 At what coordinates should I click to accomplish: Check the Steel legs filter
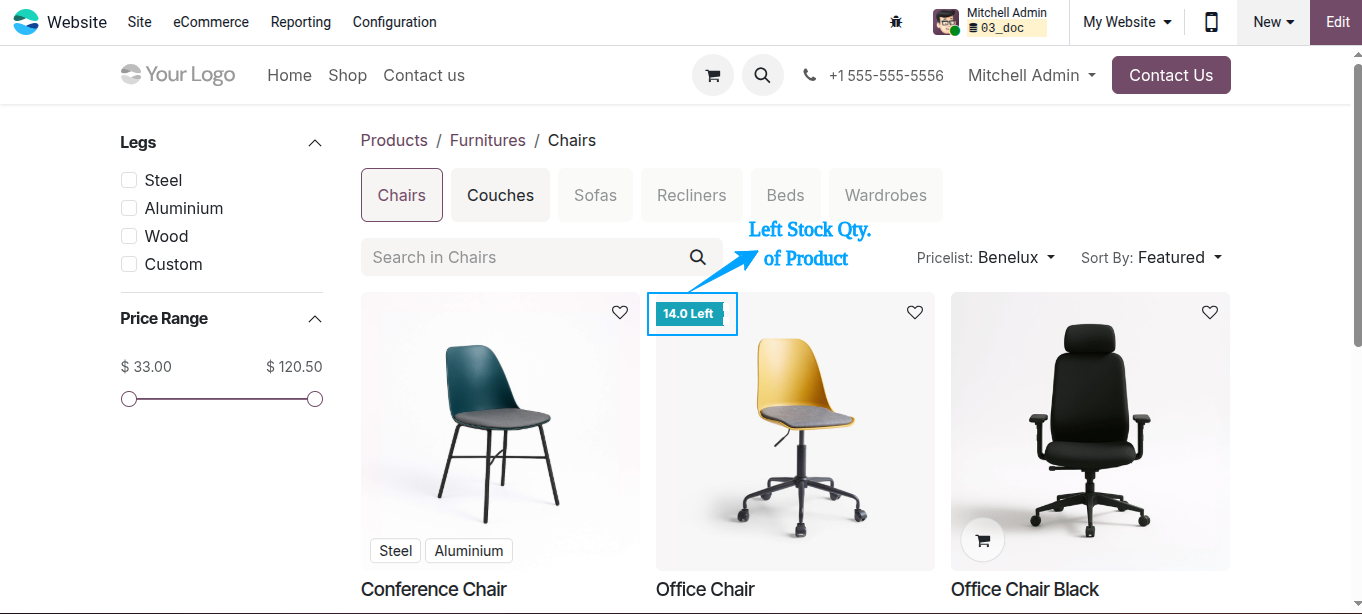coord(129,180)
